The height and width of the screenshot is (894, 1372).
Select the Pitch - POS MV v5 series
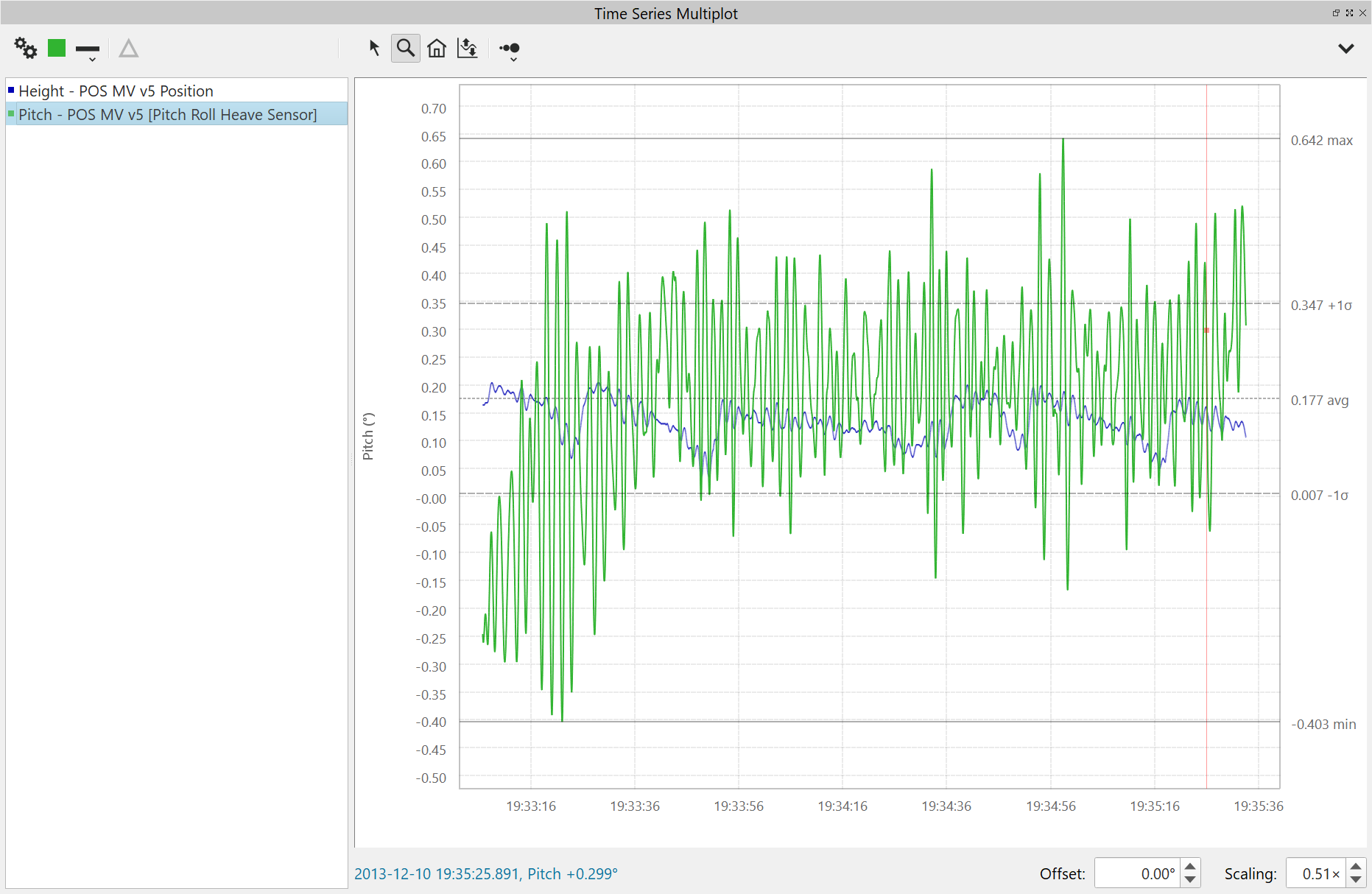tap(167, 114)
